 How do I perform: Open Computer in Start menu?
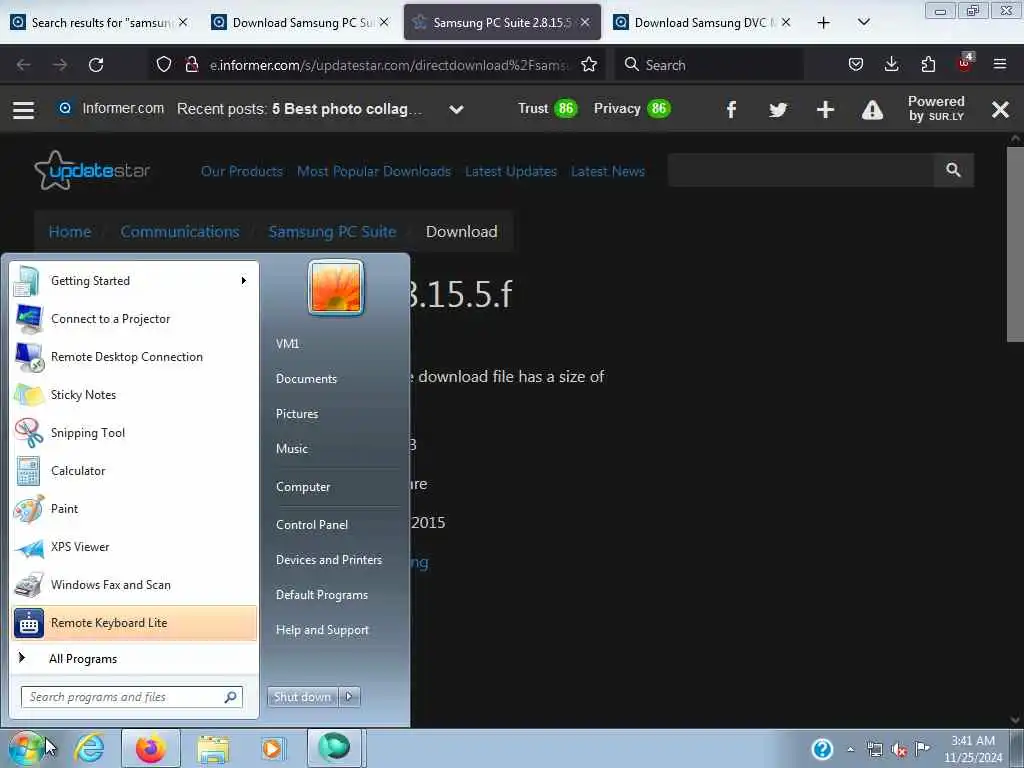pyautogui.click(x=303, y=487)
